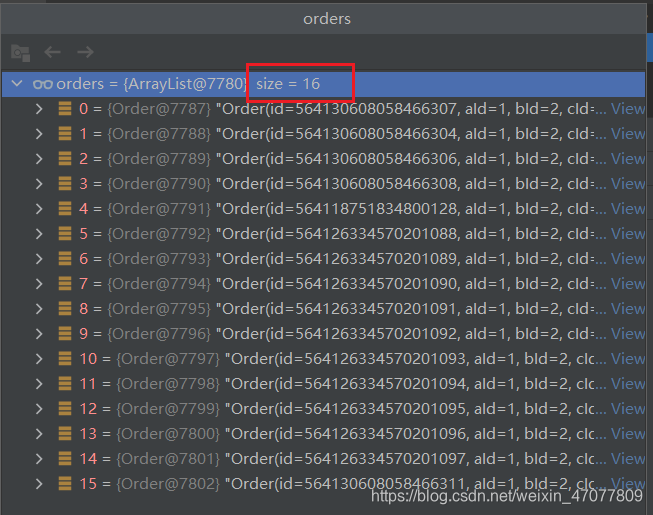Click the field icon of element 5
The image size is (653, 515).
click(x=65, y=234)
